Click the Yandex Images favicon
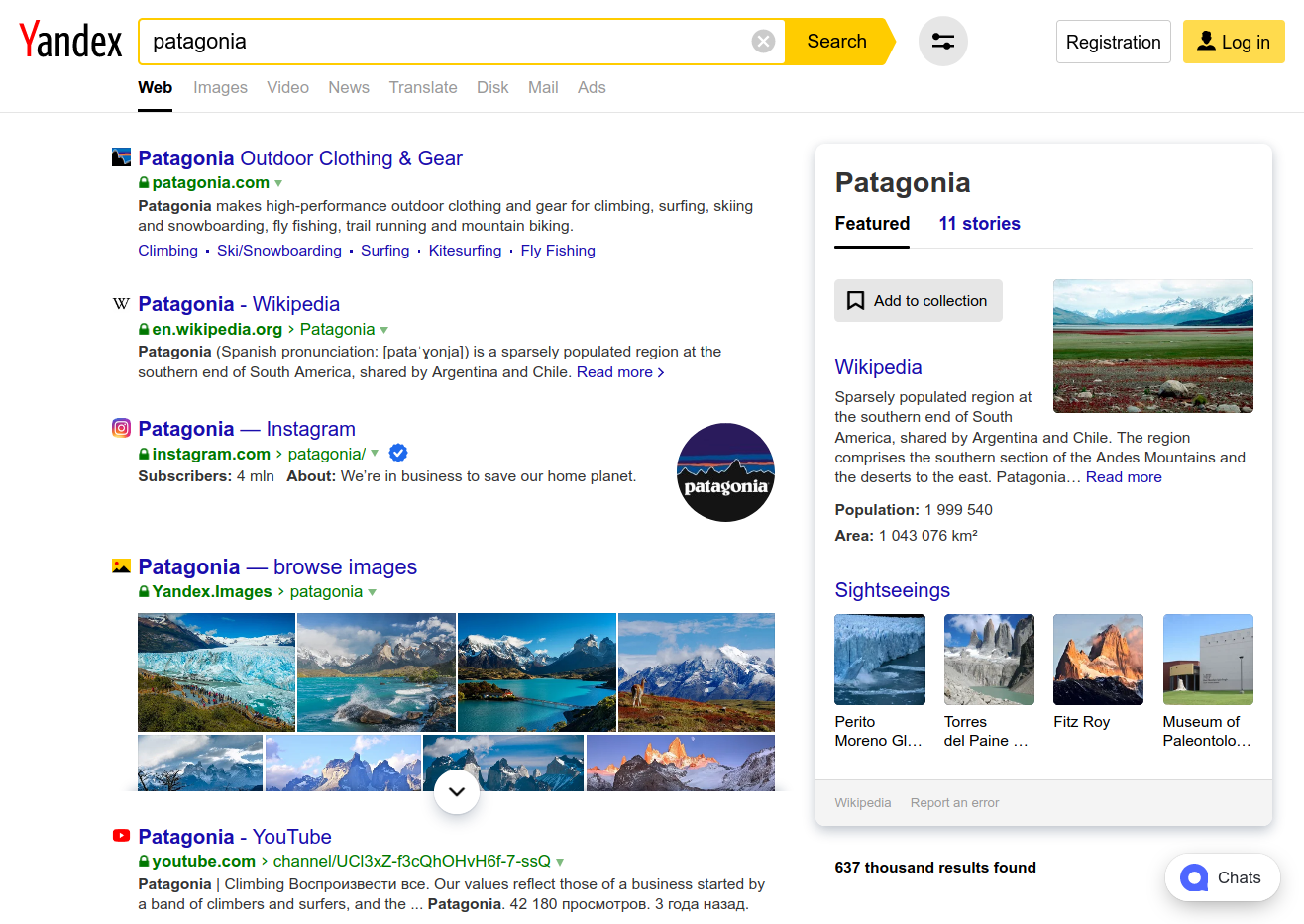This screenshot has width=1304, height=924. point(121,566)
